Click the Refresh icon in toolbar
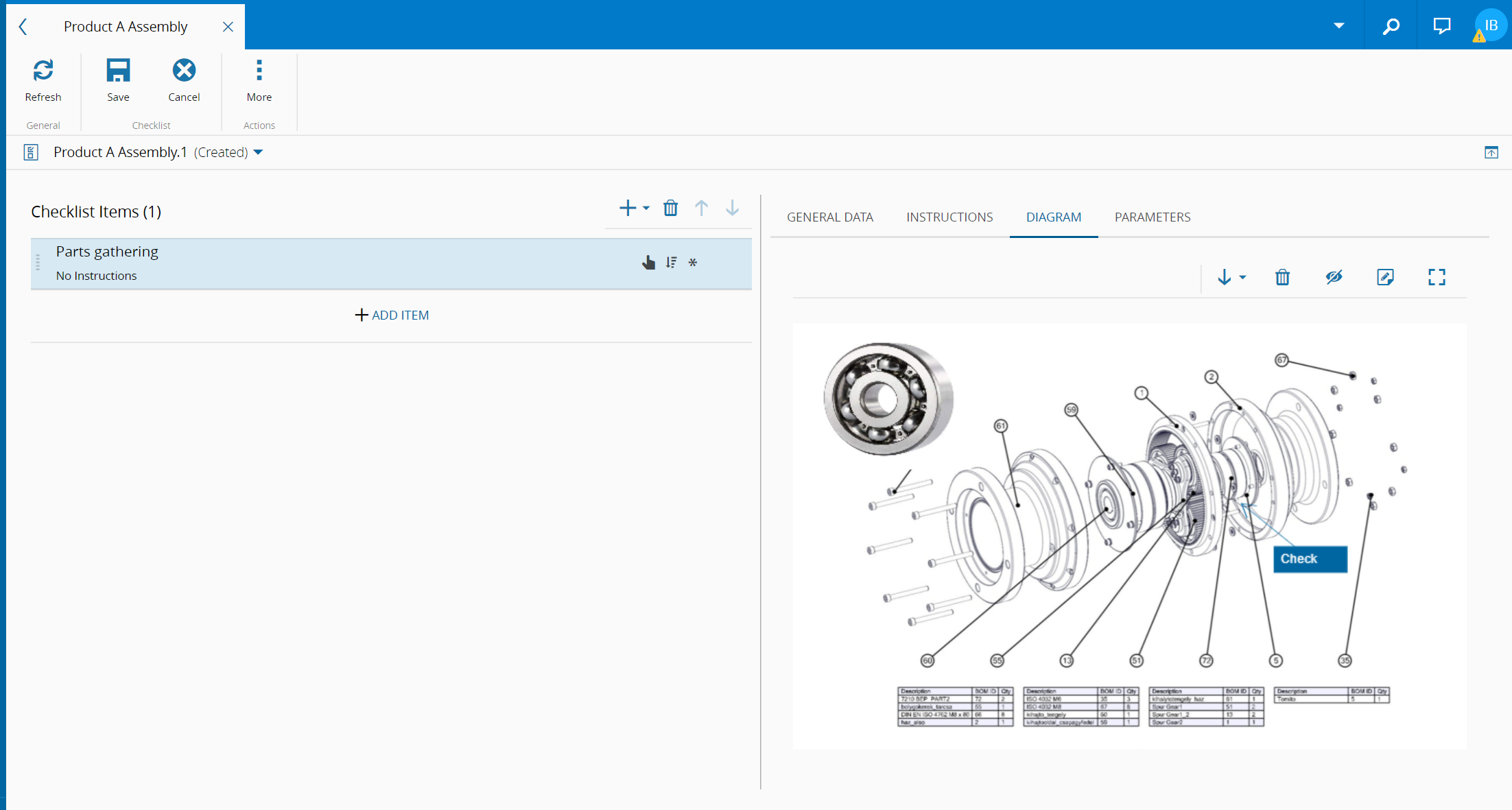Image resolution: width=1512 pixels, height=810 pixels. [x=43, y=71]
